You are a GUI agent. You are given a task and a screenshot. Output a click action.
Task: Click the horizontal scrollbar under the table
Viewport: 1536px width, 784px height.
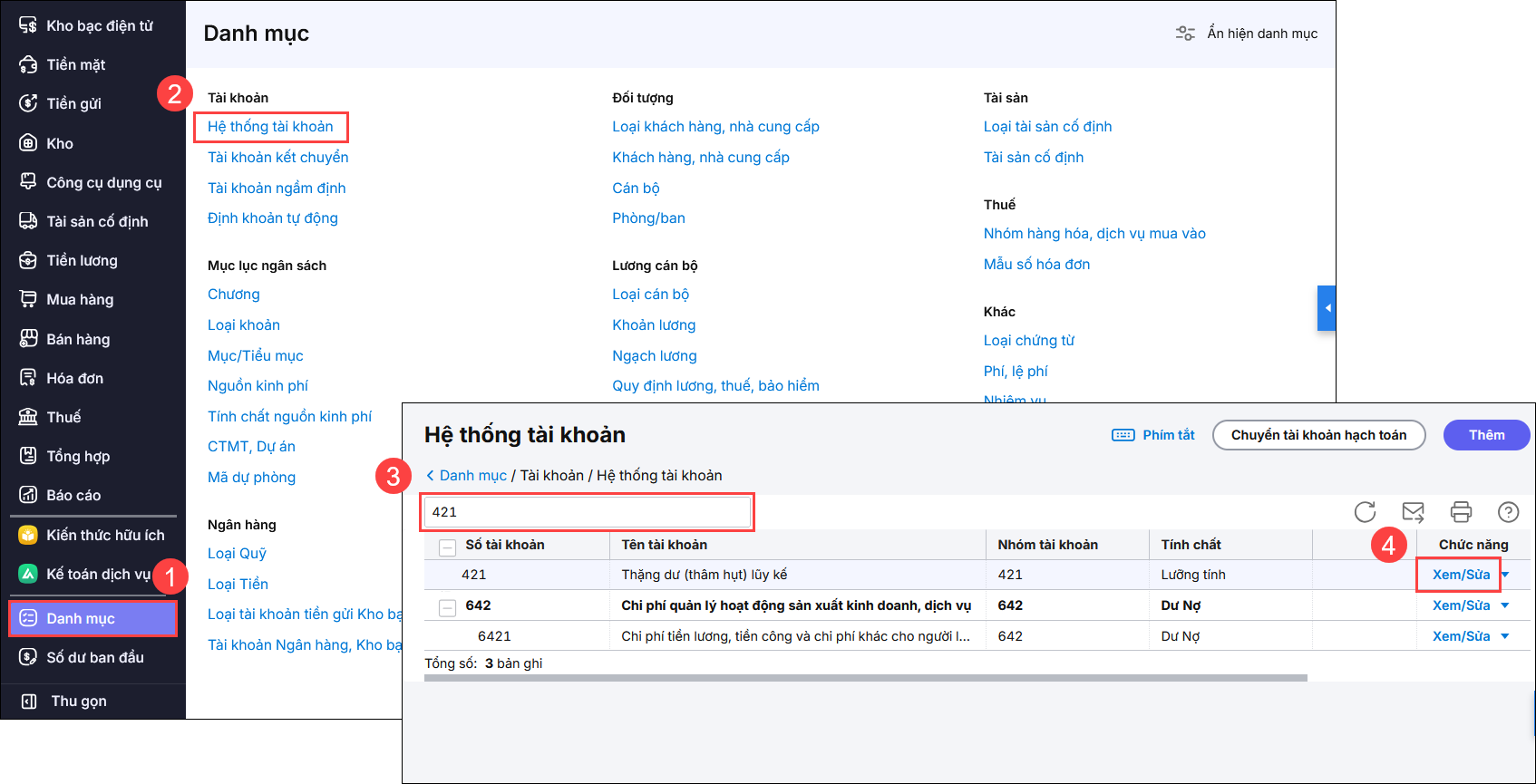(x=865, y=678)
